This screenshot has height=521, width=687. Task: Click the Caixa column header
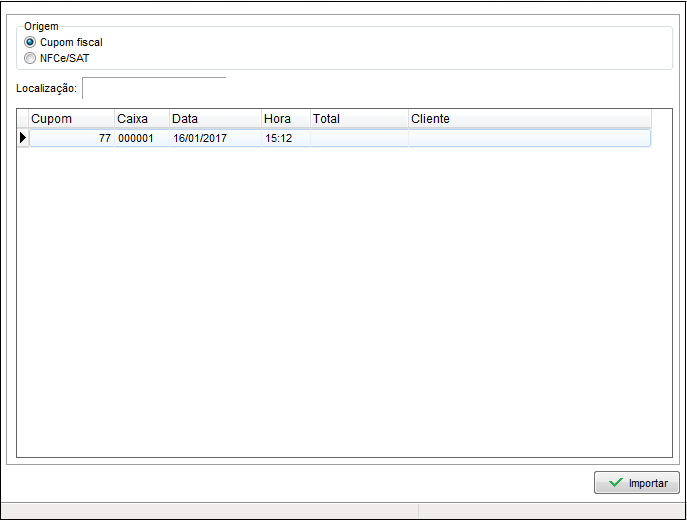coord(141,119)
